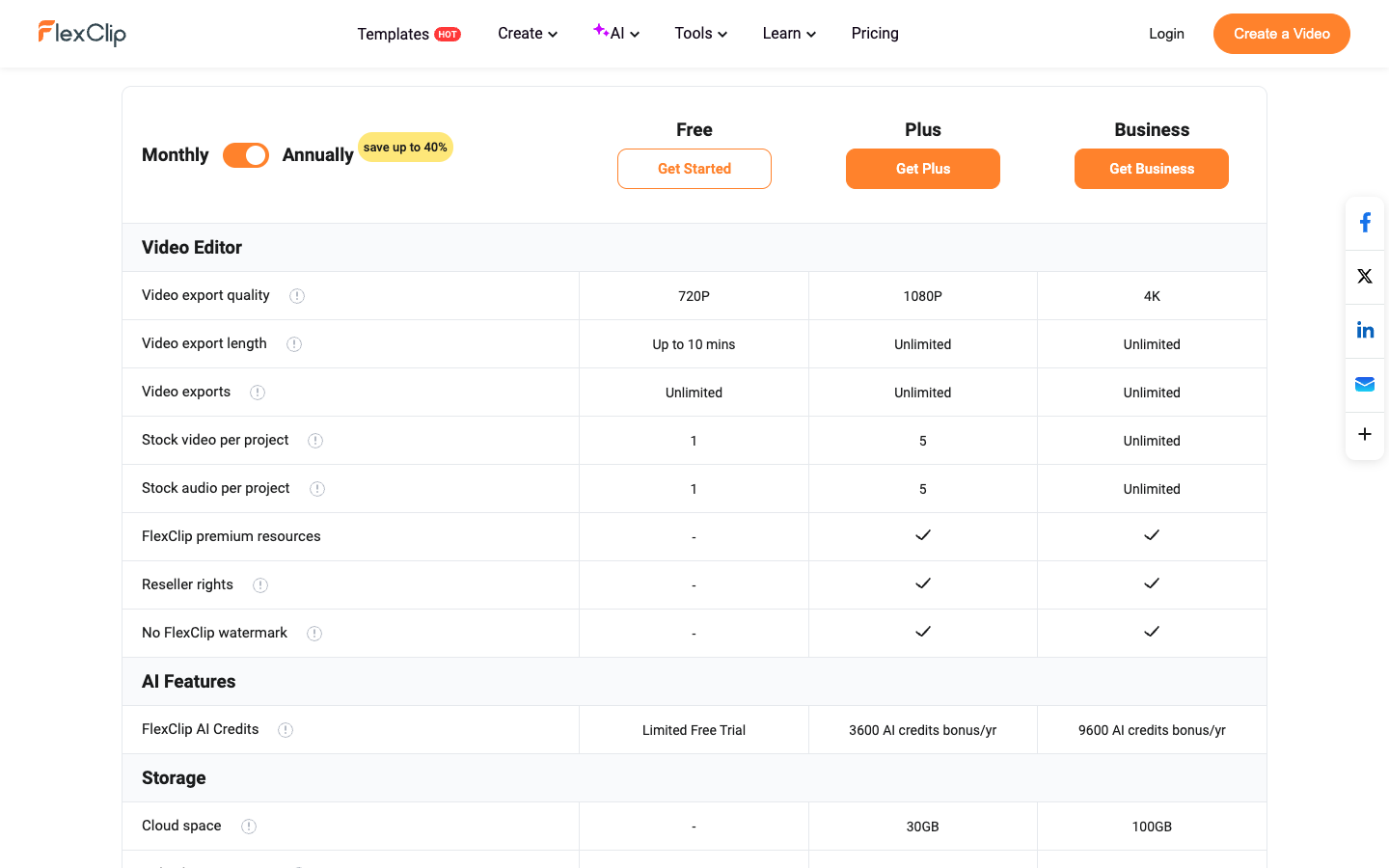
Task: Click the '100GB' cloud space cell
Action: click(1152, 827)
